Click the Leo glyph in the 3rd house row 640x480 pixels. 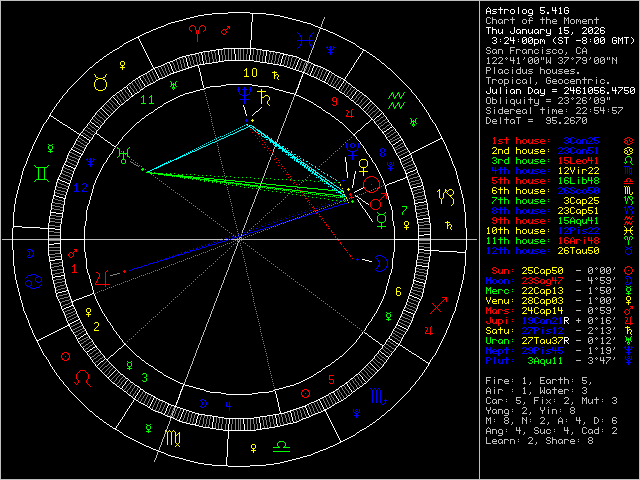[628, 161]
